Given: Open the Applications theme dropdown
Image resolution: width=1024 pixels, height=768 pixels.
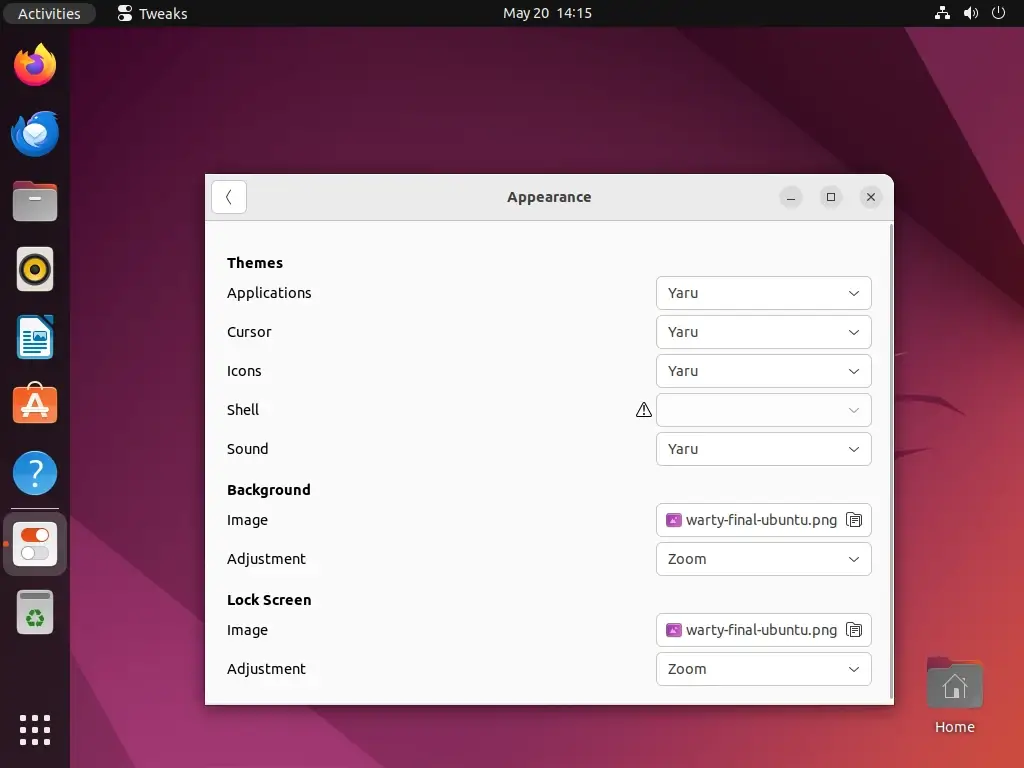Looking at the screenshot, I should 763,293.
